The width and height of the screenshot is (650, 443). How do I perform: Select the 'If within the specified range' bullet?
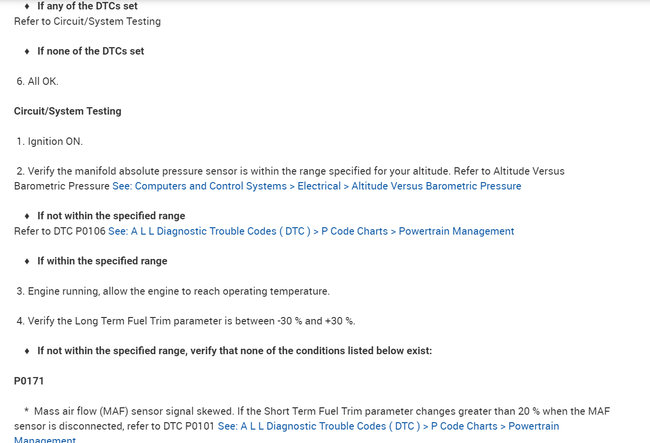(102, 261)
